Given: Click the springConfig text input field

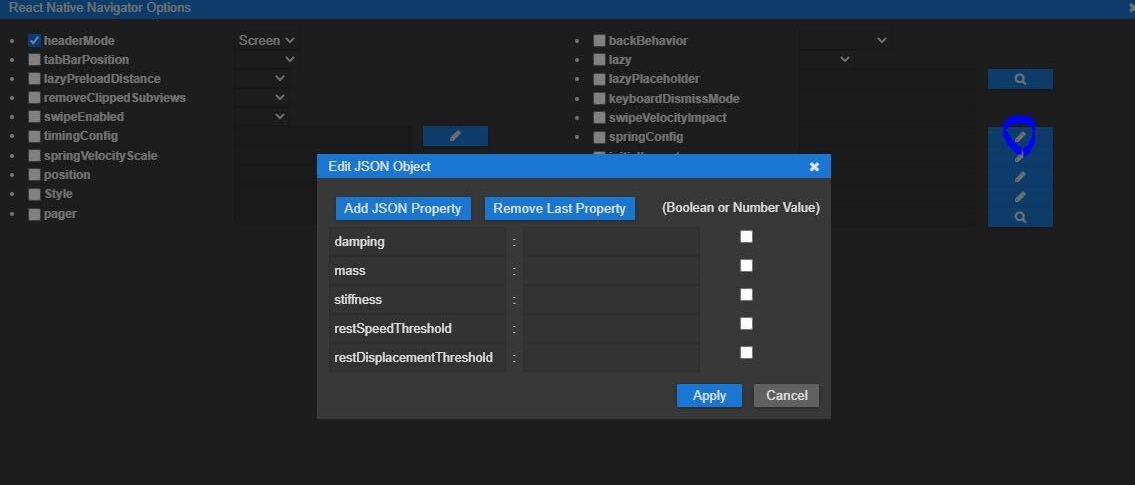Looking at the screenshot, I should tap(887, 137).
